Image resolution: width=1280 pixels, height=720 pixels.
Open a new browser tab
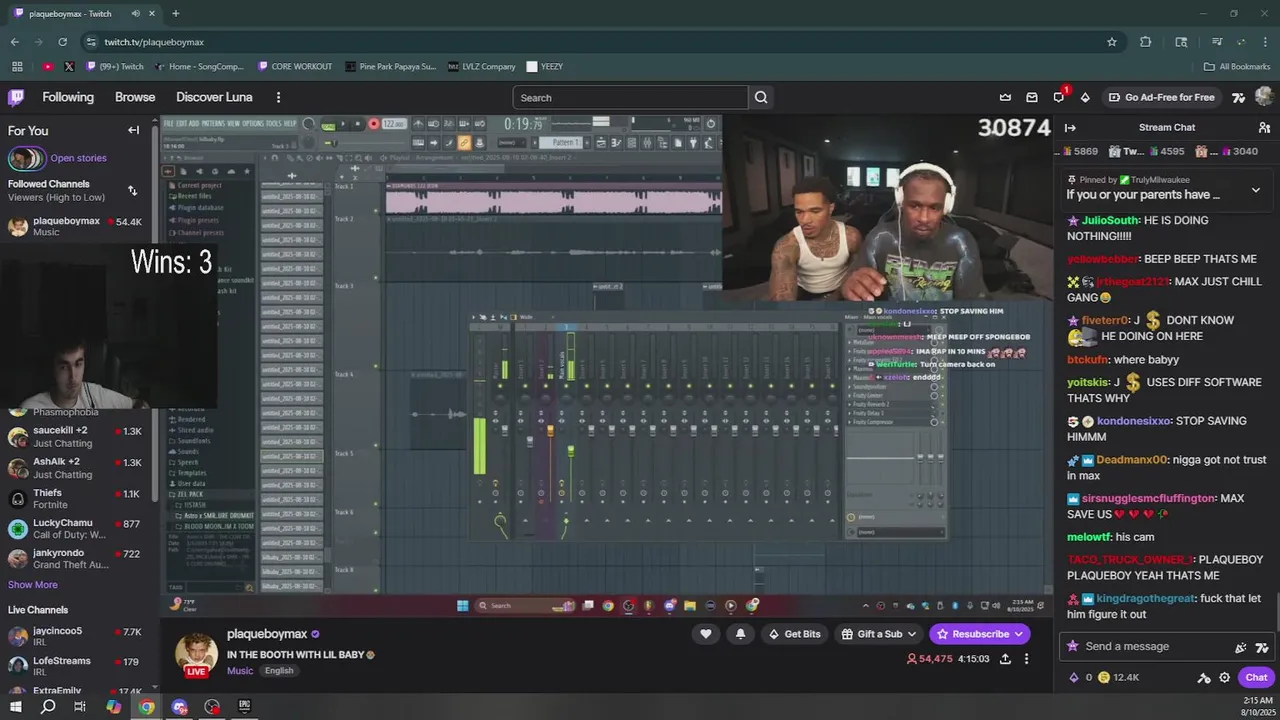tap(175, 13)
